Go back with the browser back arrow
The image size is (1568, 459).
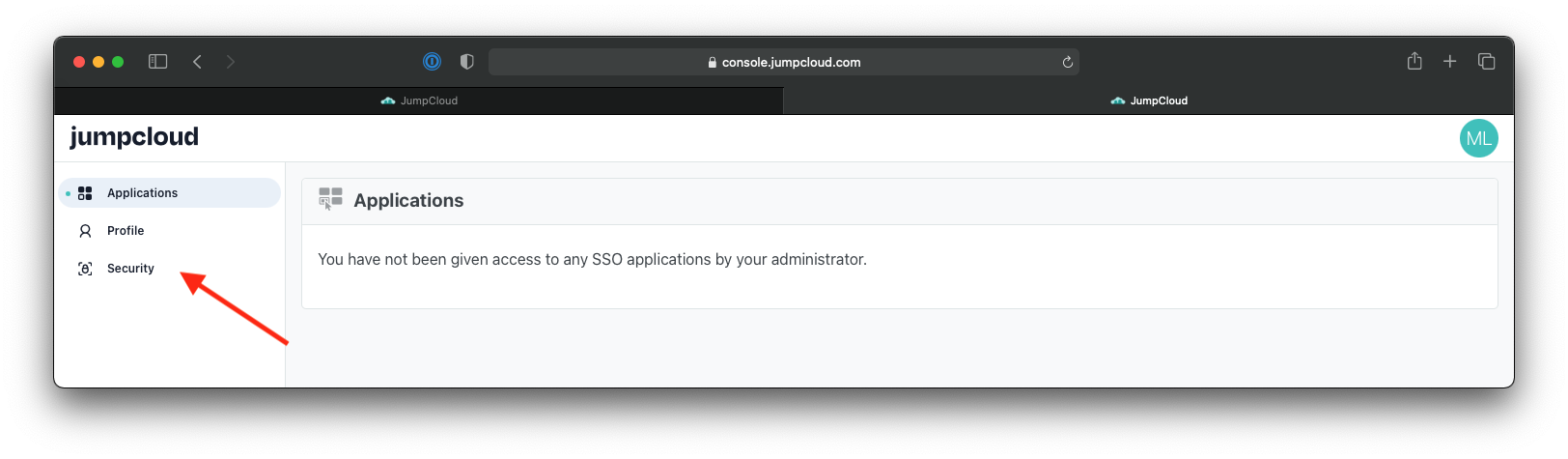197,62
